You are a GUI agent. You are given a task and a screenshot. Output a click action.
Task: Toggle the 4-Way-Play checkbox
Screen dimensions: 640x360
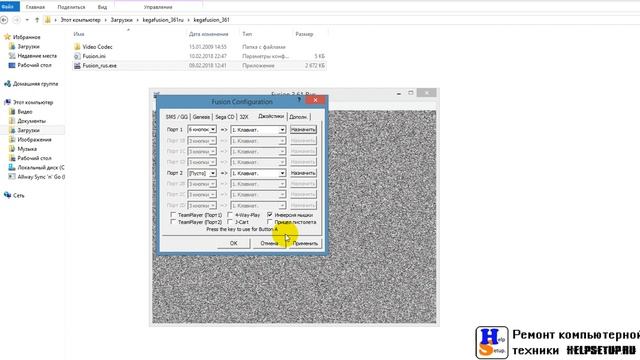pyautogui.click(x=230, y=215)
